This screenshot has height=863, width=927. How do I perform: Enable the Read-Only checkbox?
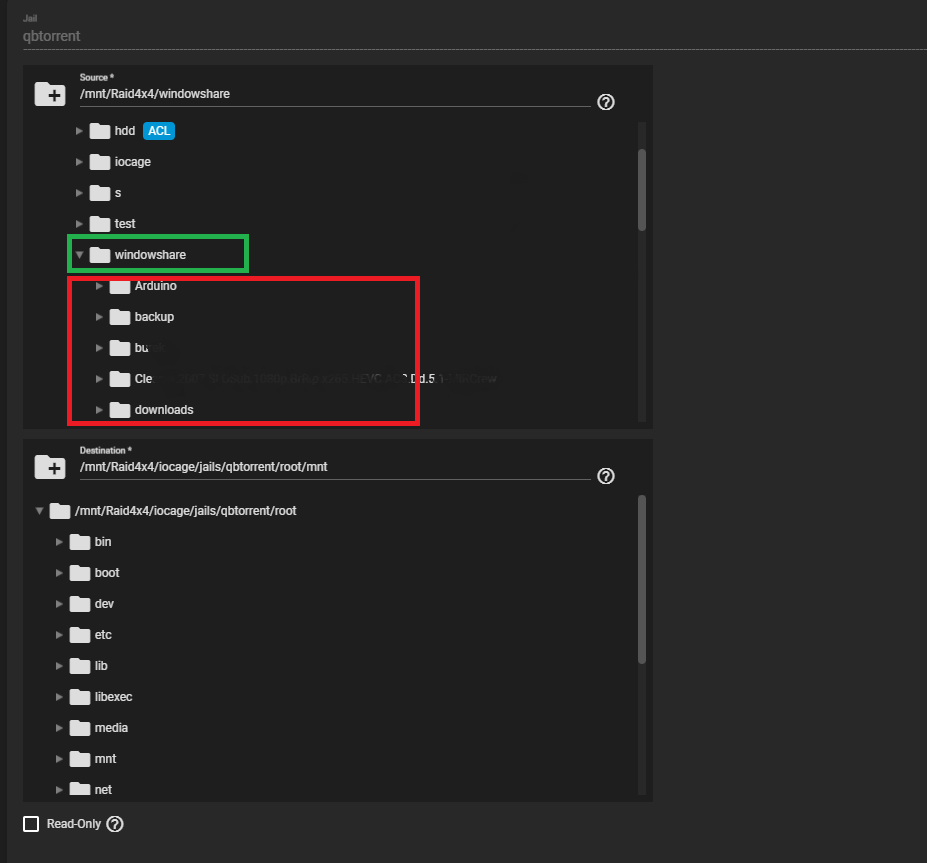click(31, 824)
